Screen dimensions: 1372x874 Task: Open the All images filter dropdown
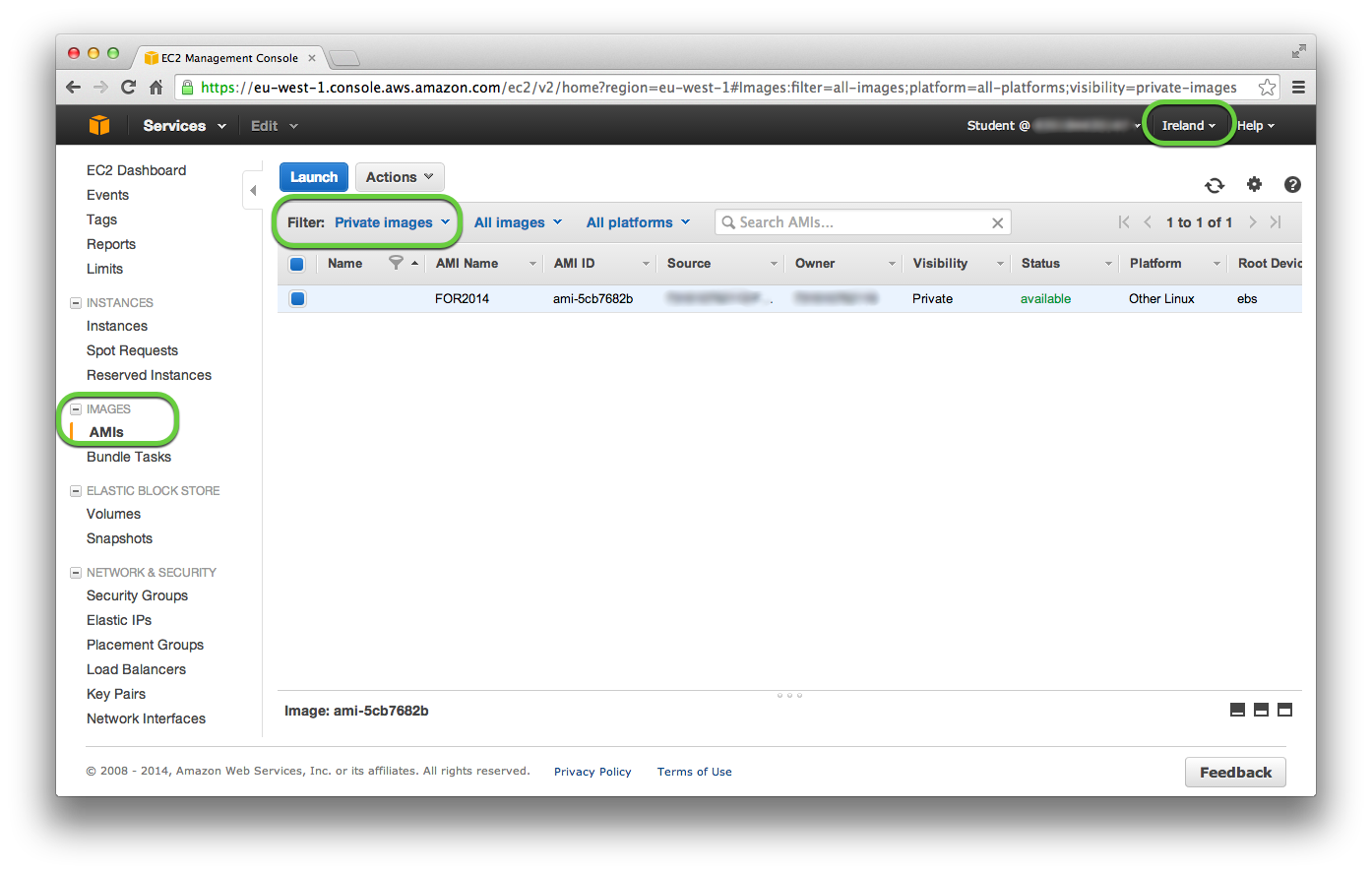pyautogui.click(x=518, y=222)
